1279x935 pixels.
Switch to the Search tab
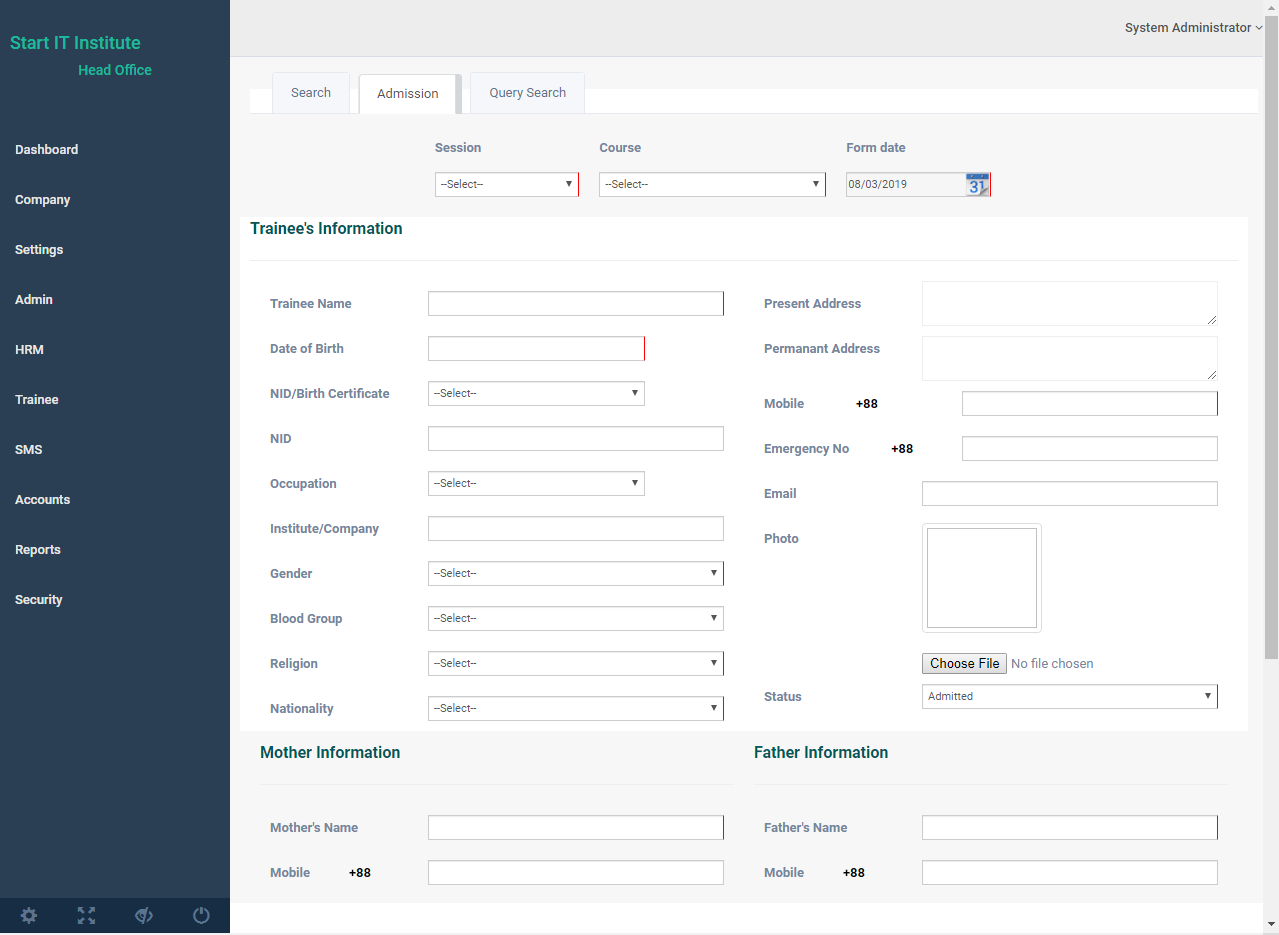point(311,93)
